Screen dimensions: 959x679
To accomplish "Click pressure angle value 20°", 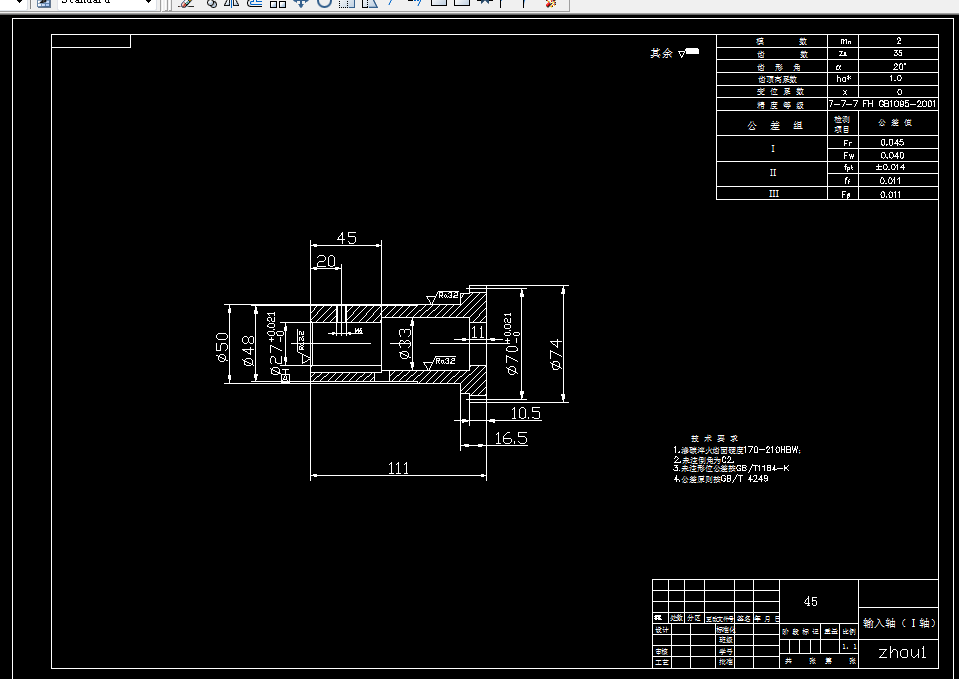I will coord(898,66).
